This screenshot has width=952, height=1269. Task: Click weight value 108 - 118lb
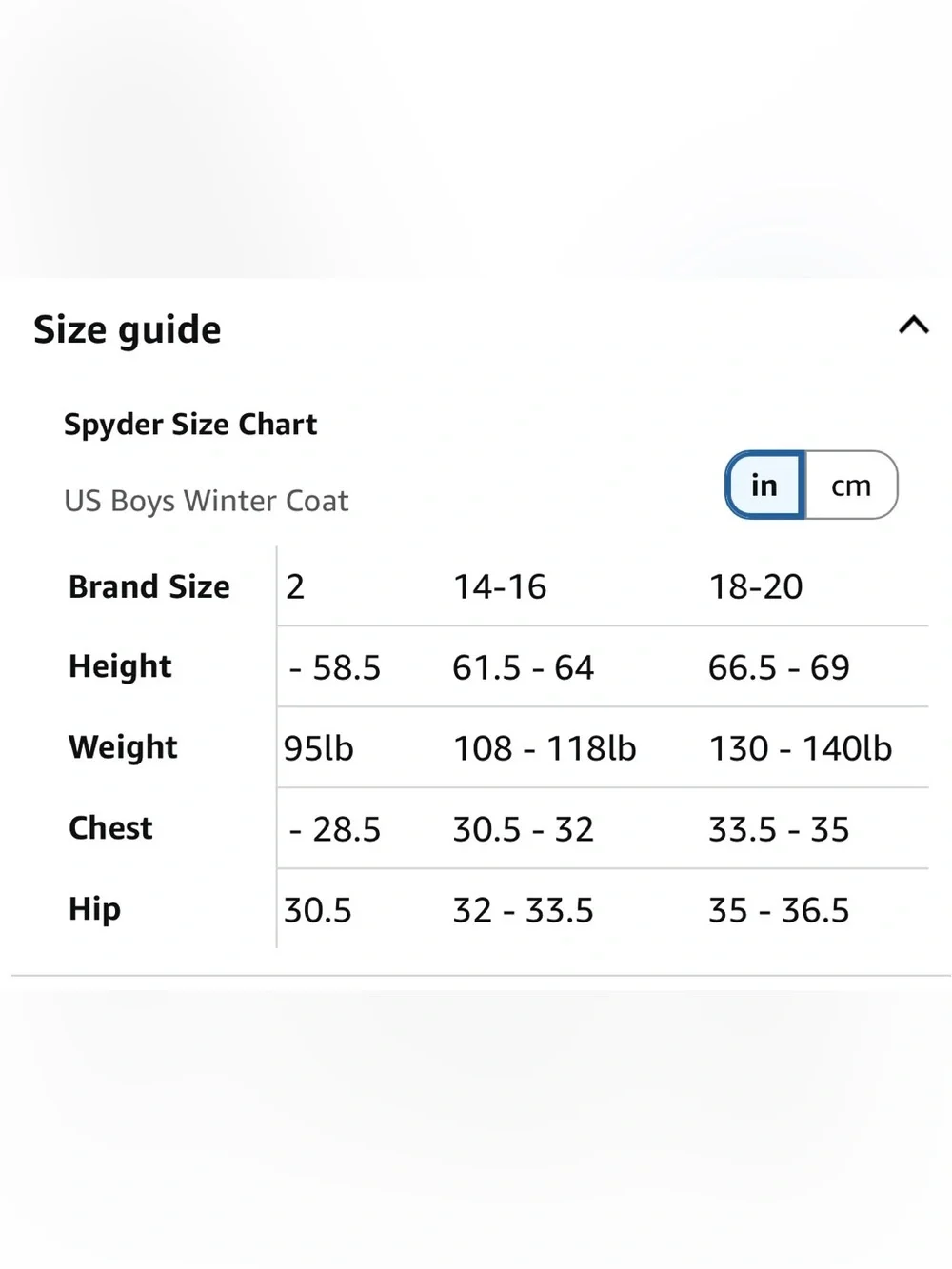[x=545, y=749]
